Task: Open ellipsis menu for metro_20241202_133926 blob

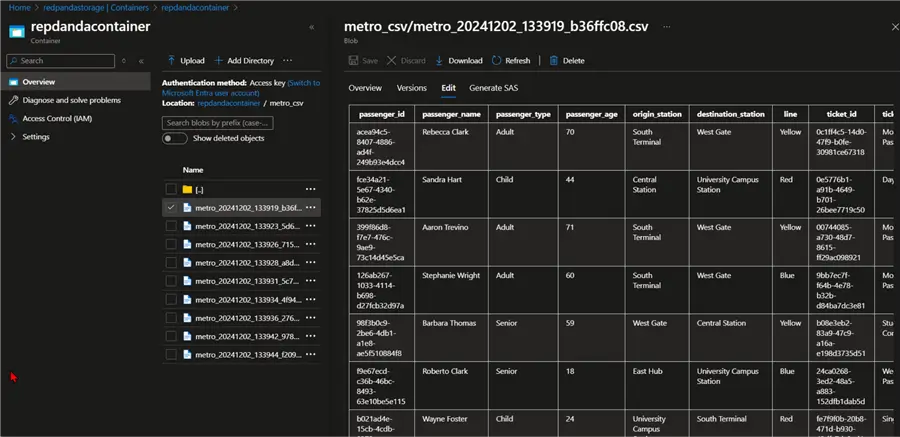Action: [x=311, y=244]
